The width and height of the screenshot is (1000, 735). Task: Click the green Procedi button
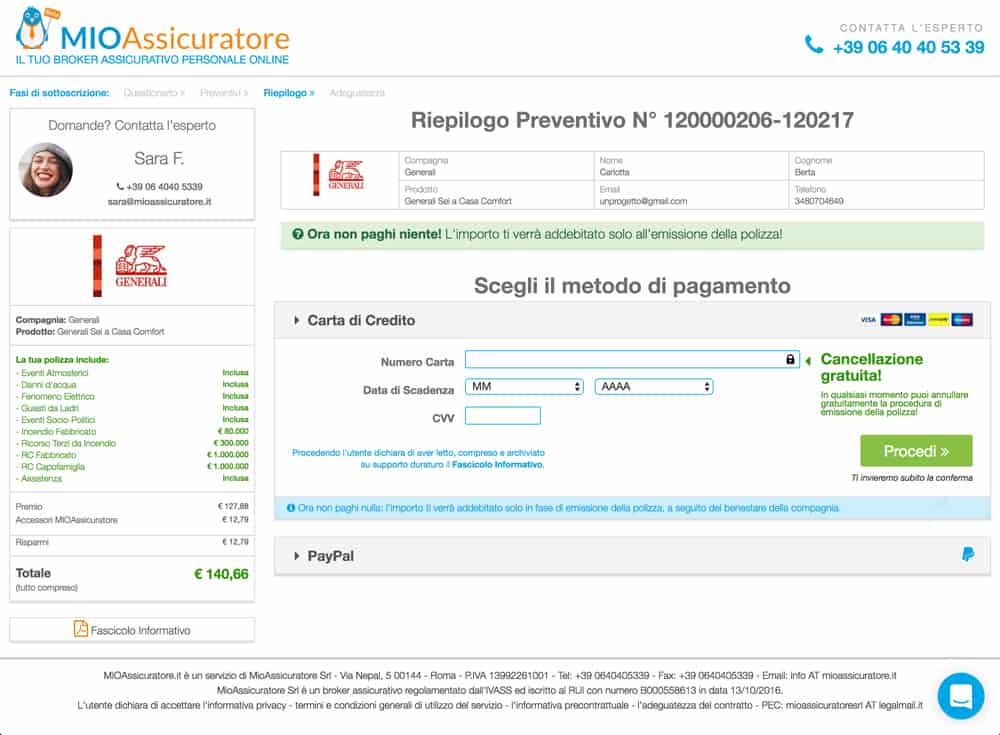click(916, 451)
